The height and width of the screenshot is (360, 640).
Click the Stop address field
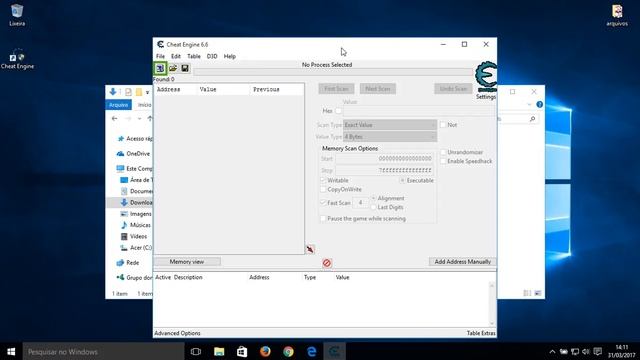[384, 170]
